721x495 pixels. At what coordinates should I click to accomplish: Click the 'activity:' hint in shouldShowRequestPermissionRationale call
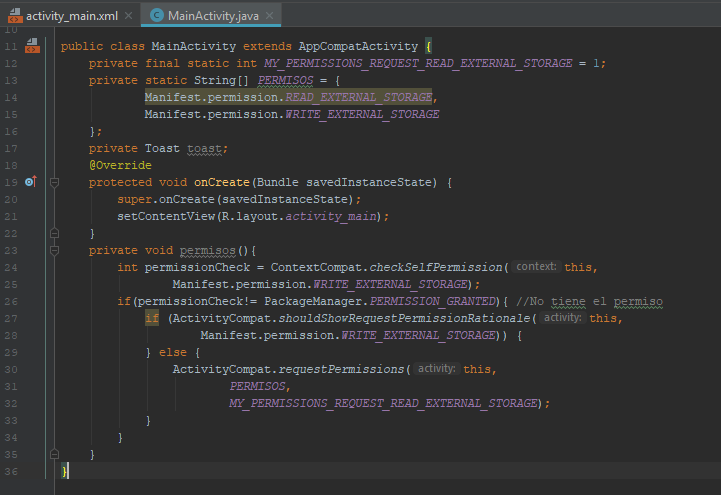(563, 318)
